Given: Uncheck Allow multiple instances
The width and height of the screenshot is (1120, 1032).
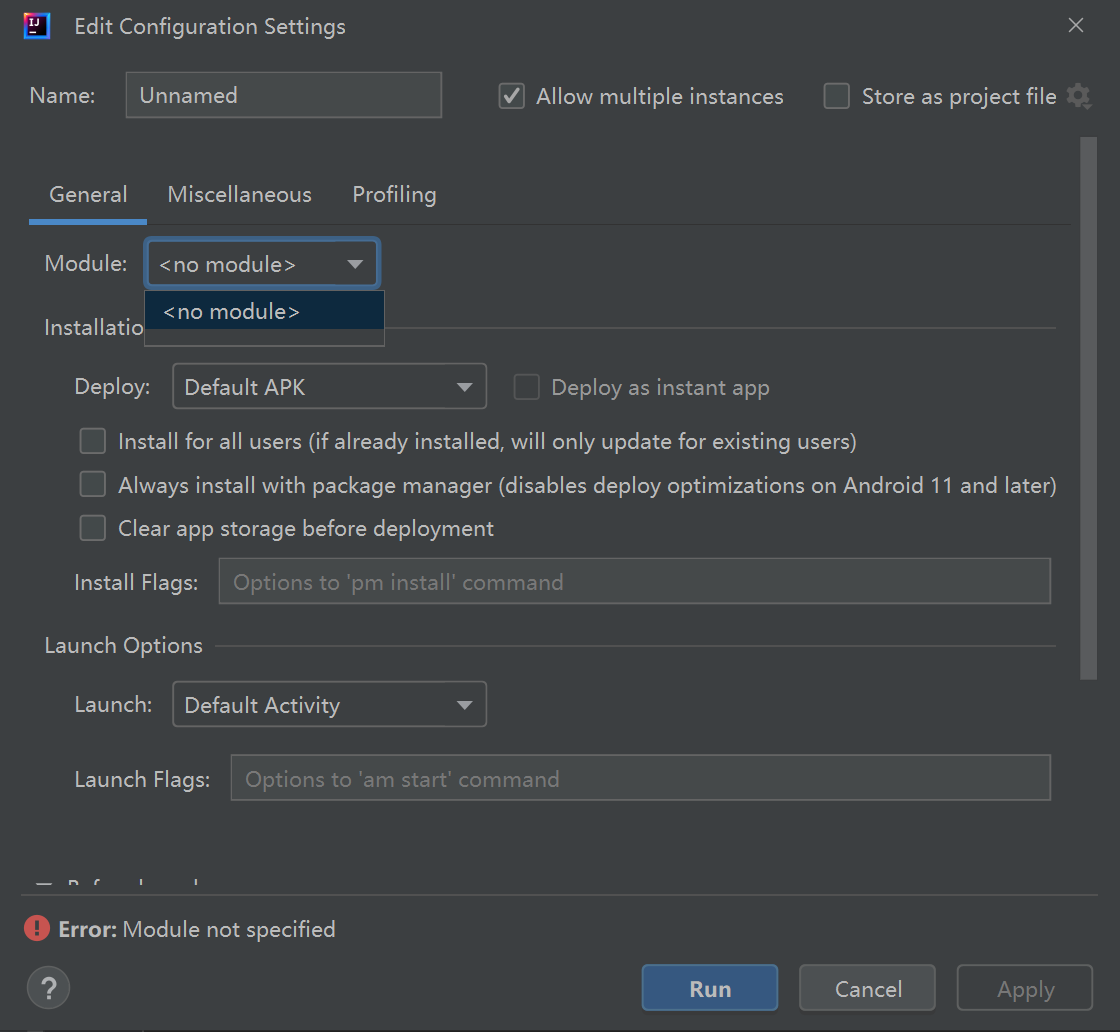Looking at the screenshot, I should click(x=511, y=96).
